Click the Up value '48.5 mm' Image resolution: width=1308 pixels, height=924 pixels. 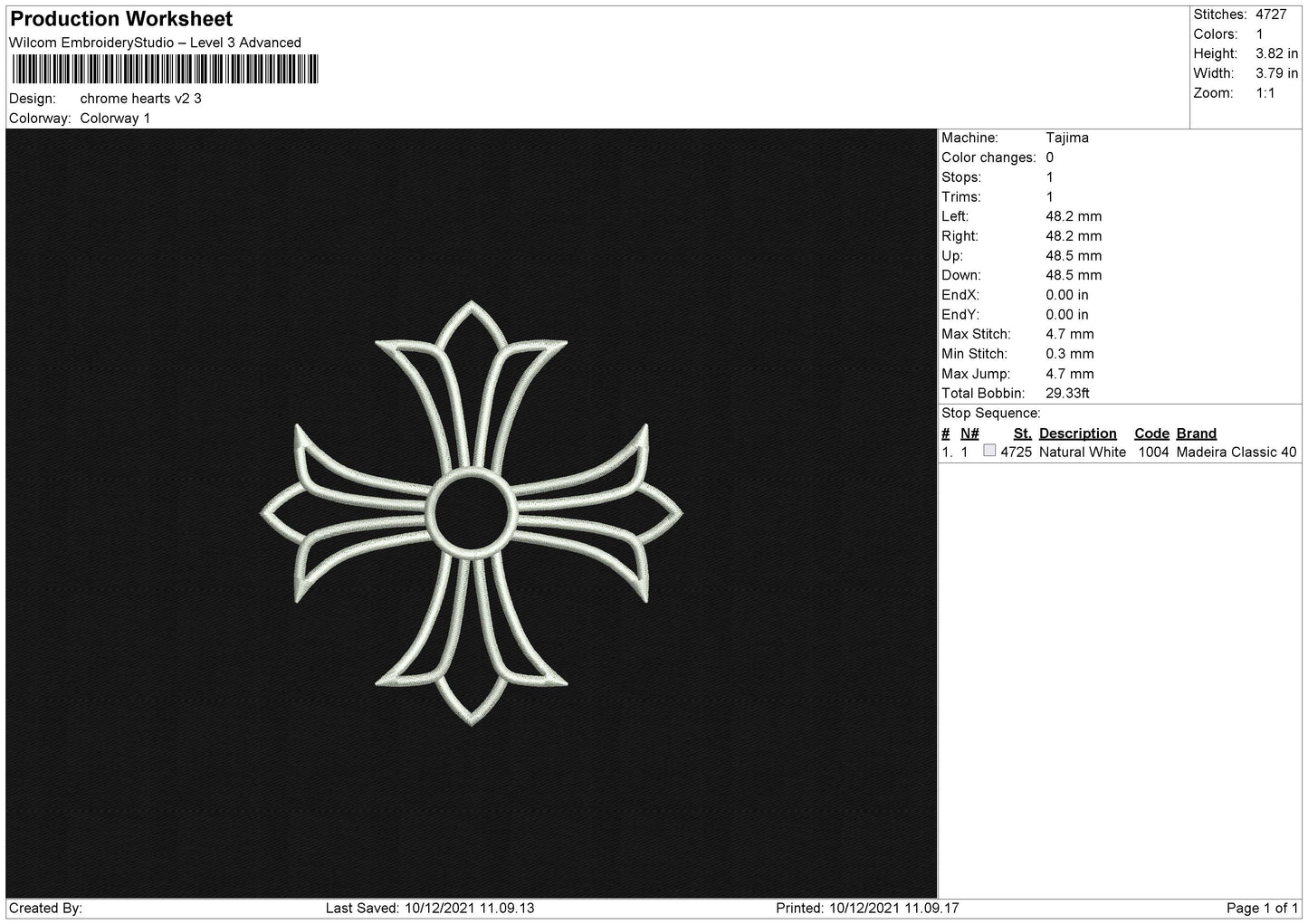point(1074,256)
